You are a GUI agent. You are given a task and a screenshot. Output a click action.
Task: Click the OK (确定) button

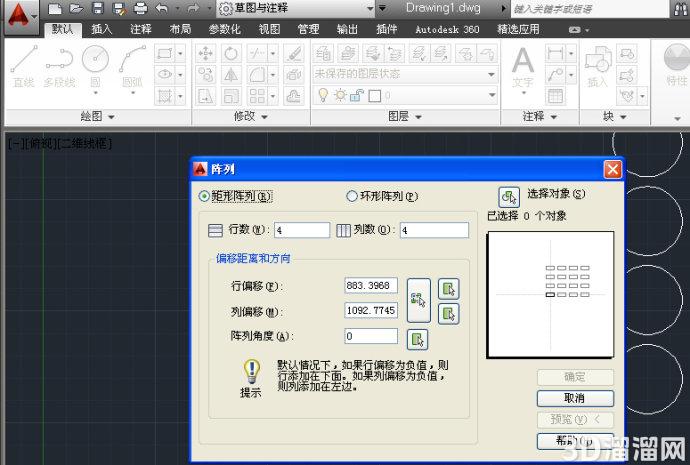point(575,377)
